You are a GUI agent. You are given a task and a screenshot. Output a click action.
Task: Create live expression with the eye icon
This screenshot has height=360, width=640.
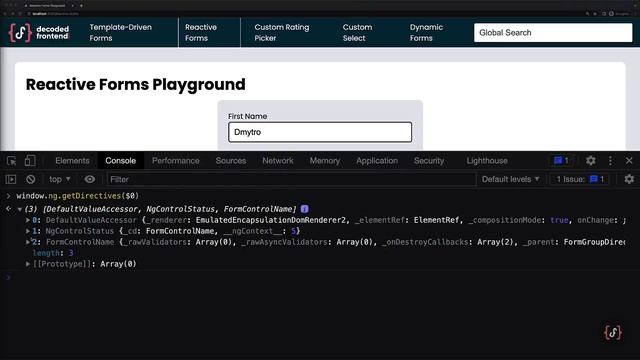[x=90, y=179]
